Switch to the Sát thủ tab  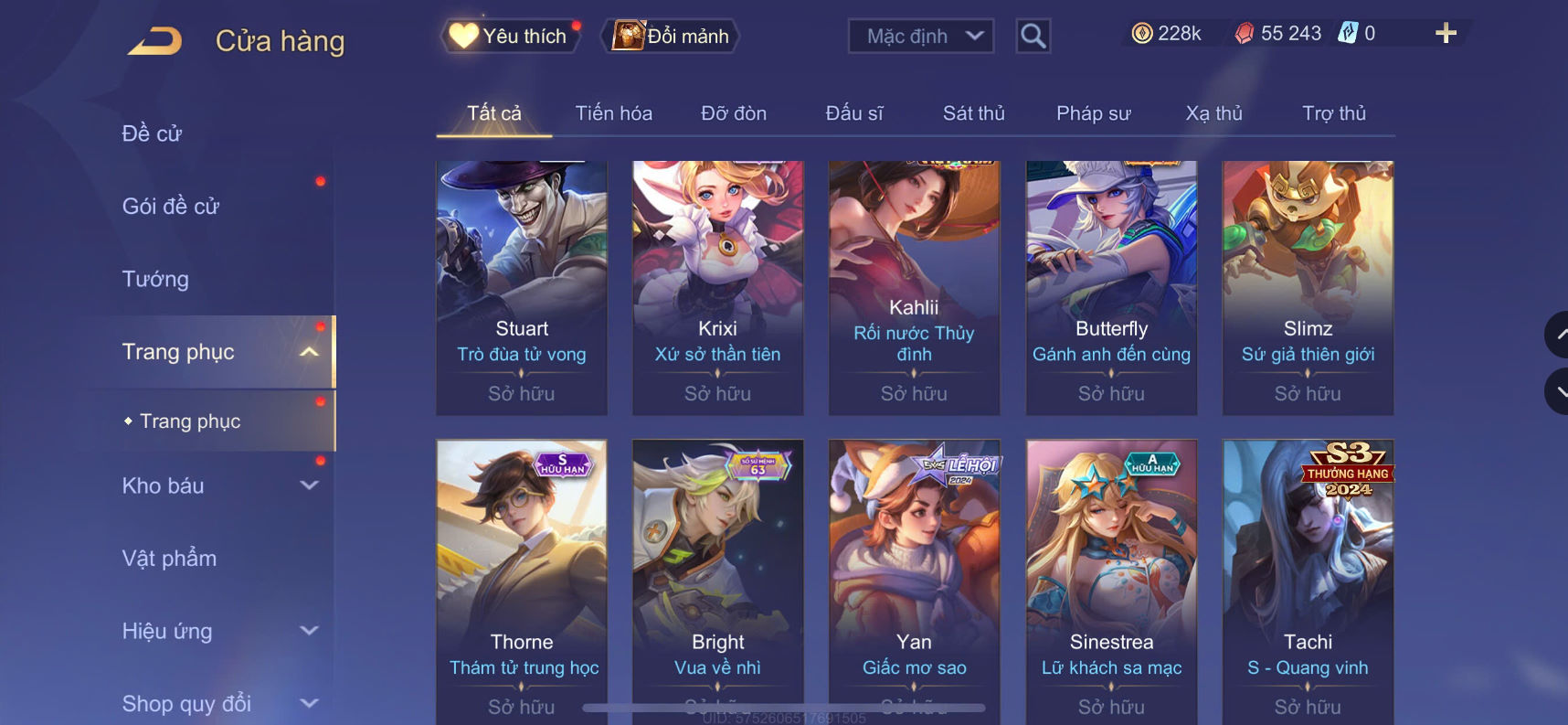974,113
